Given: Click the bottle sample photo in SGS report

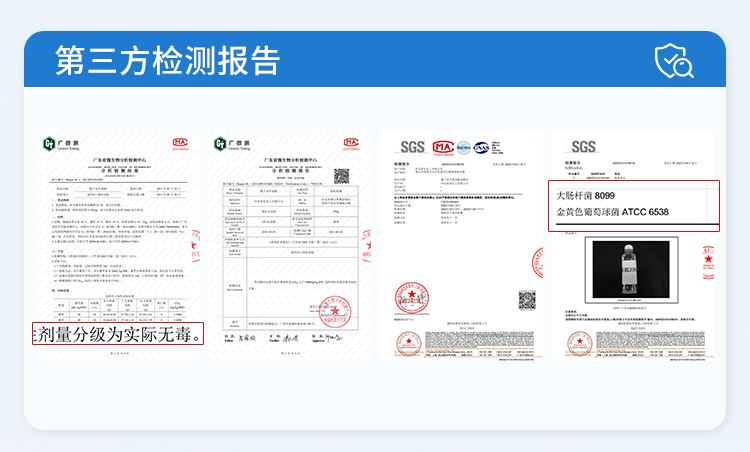Looking at the screenshot, I should click(631, 270).
